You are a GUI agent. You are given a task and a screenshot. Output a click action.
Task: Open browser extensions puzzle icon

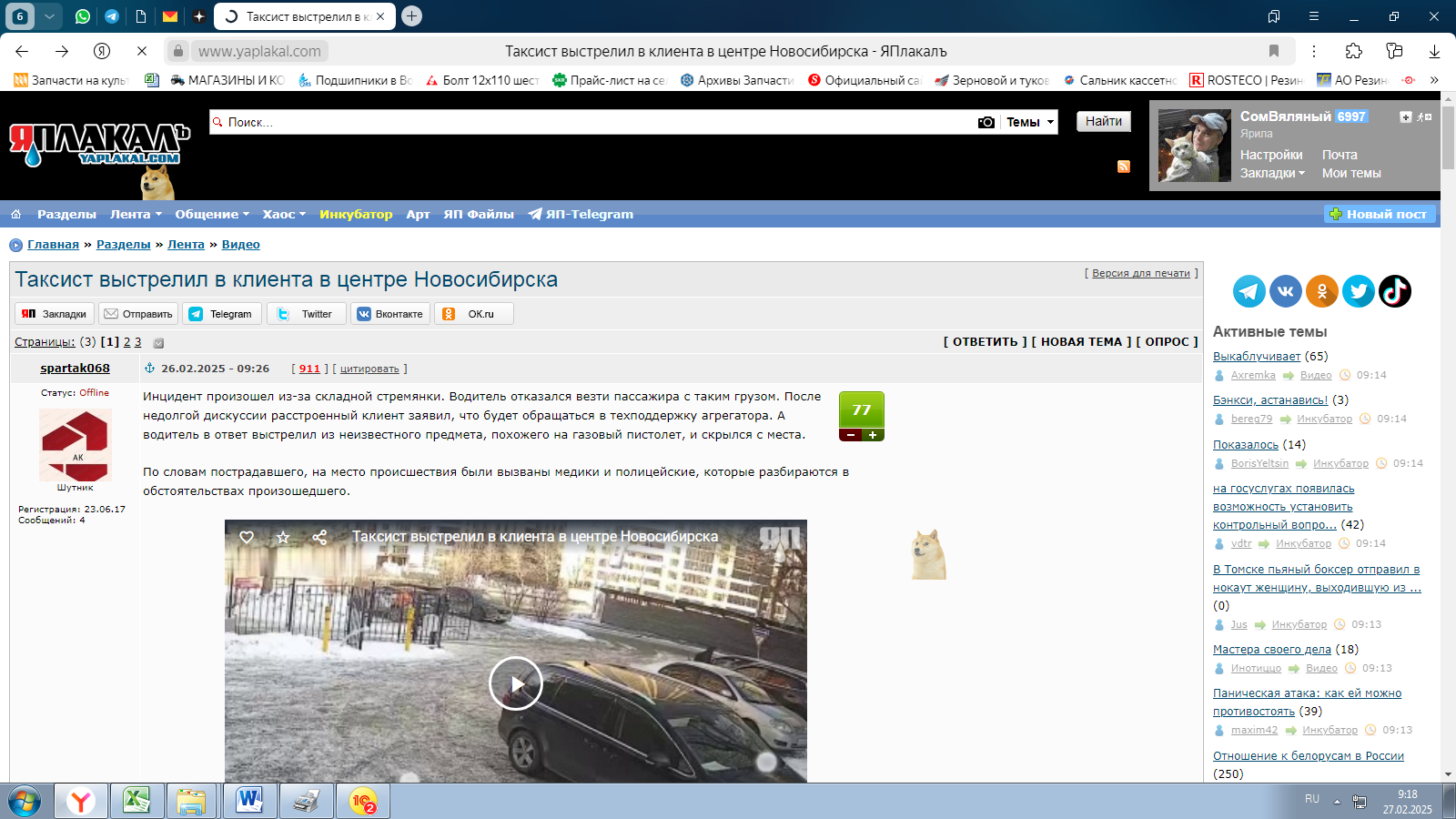point(1353,51)
